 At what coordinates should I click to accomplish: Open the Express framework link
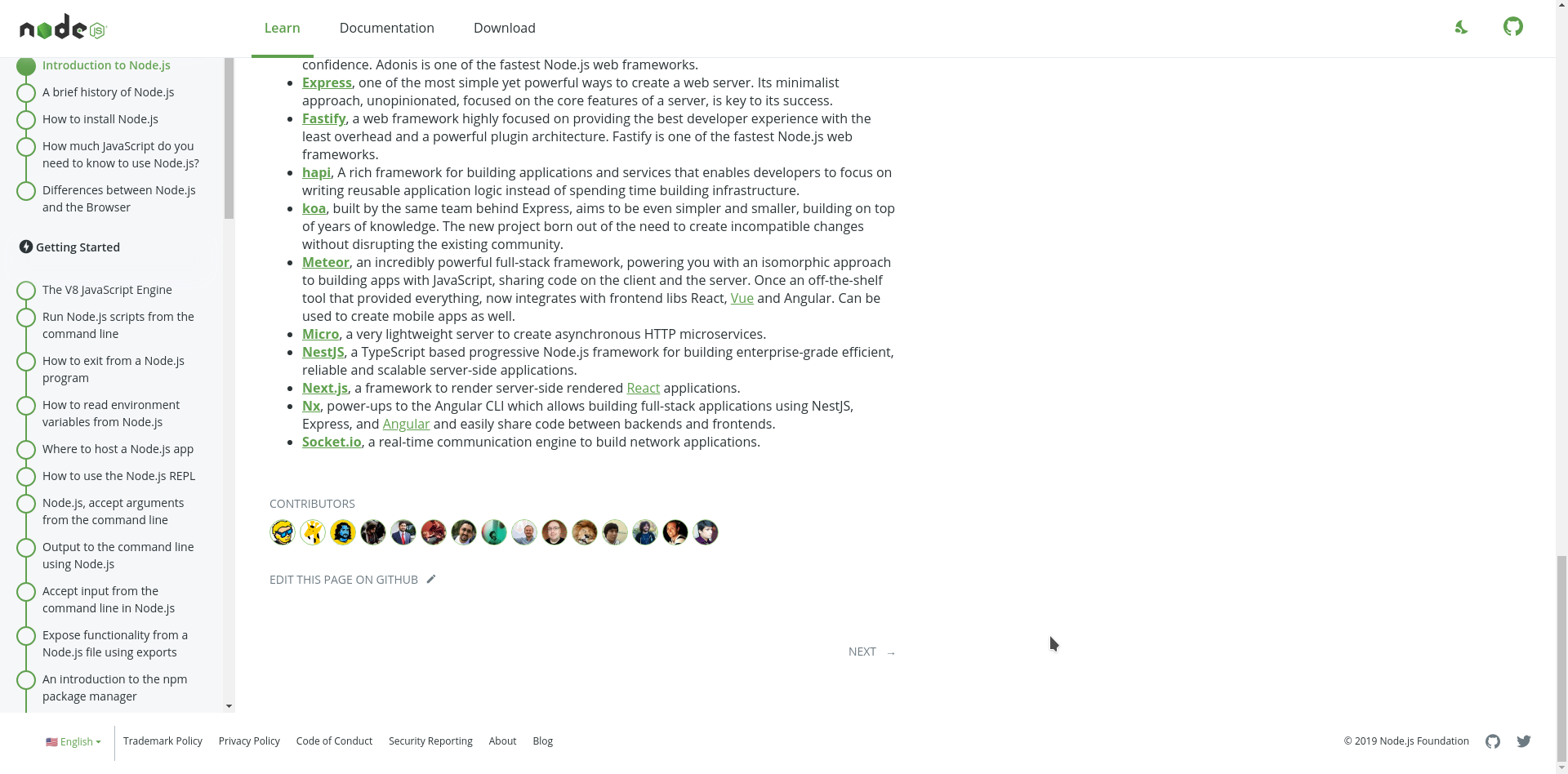(x=326, y=82)
